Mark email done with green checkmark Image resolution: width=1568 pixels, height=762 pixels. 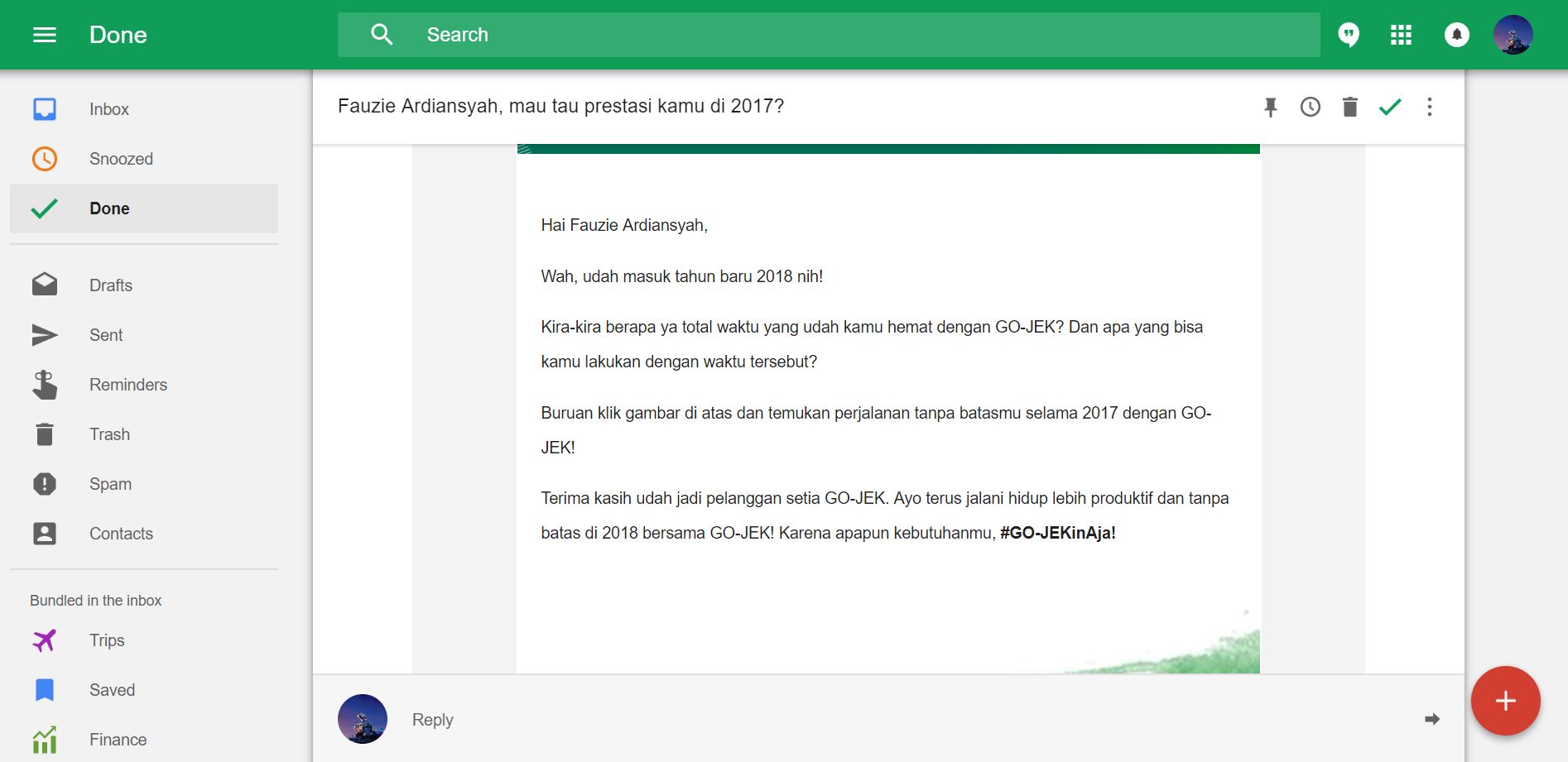1390,107
